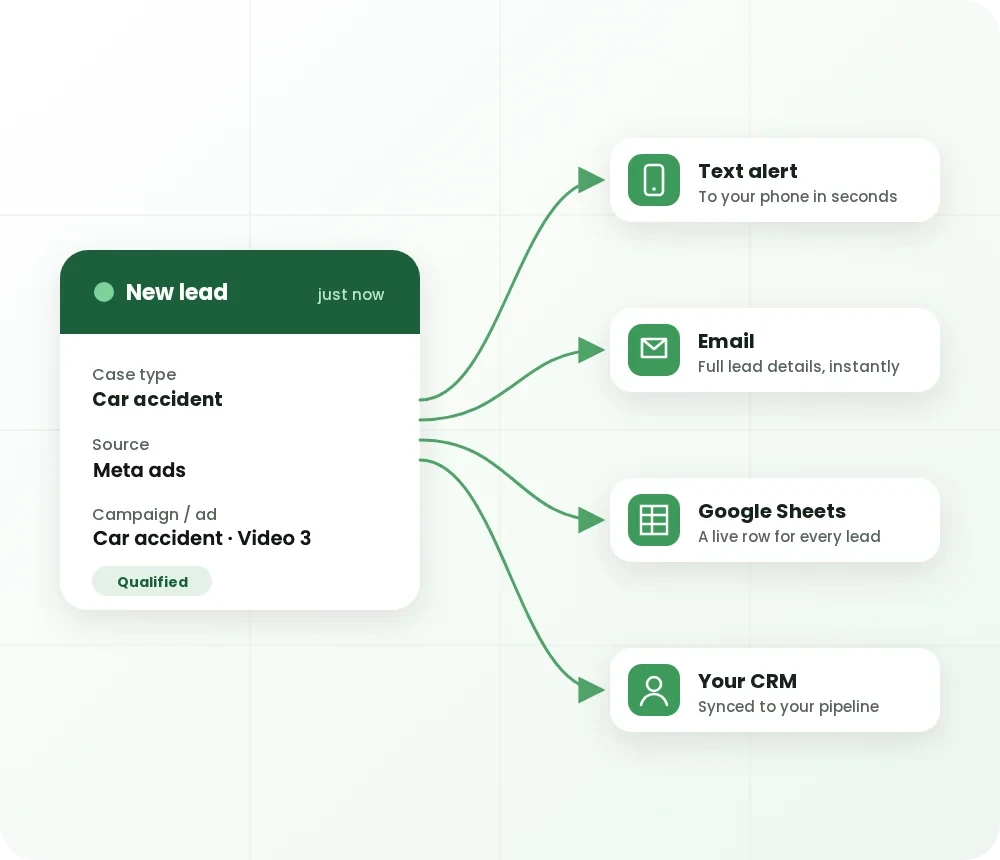Open the Text alert card title
1000x860 pixels.
[747, 171]
